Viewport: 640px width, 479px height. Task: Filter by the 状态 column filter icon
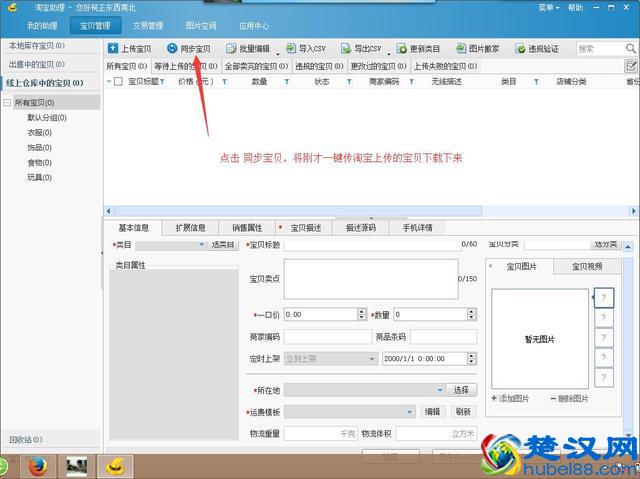349,82
